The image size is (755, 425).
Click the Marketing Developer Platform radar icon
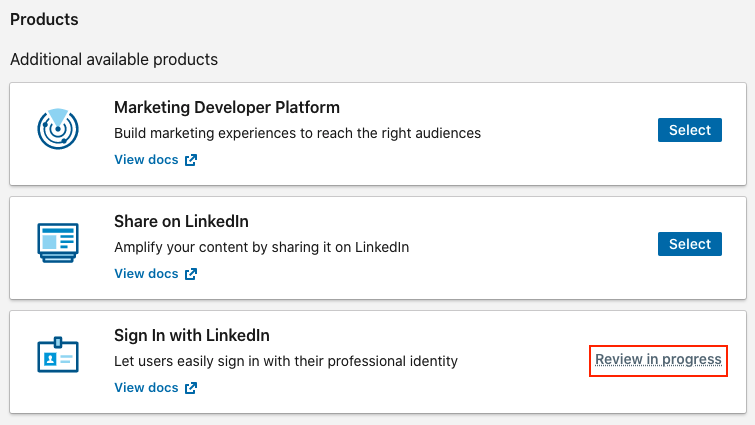click(x=58, y=129)
